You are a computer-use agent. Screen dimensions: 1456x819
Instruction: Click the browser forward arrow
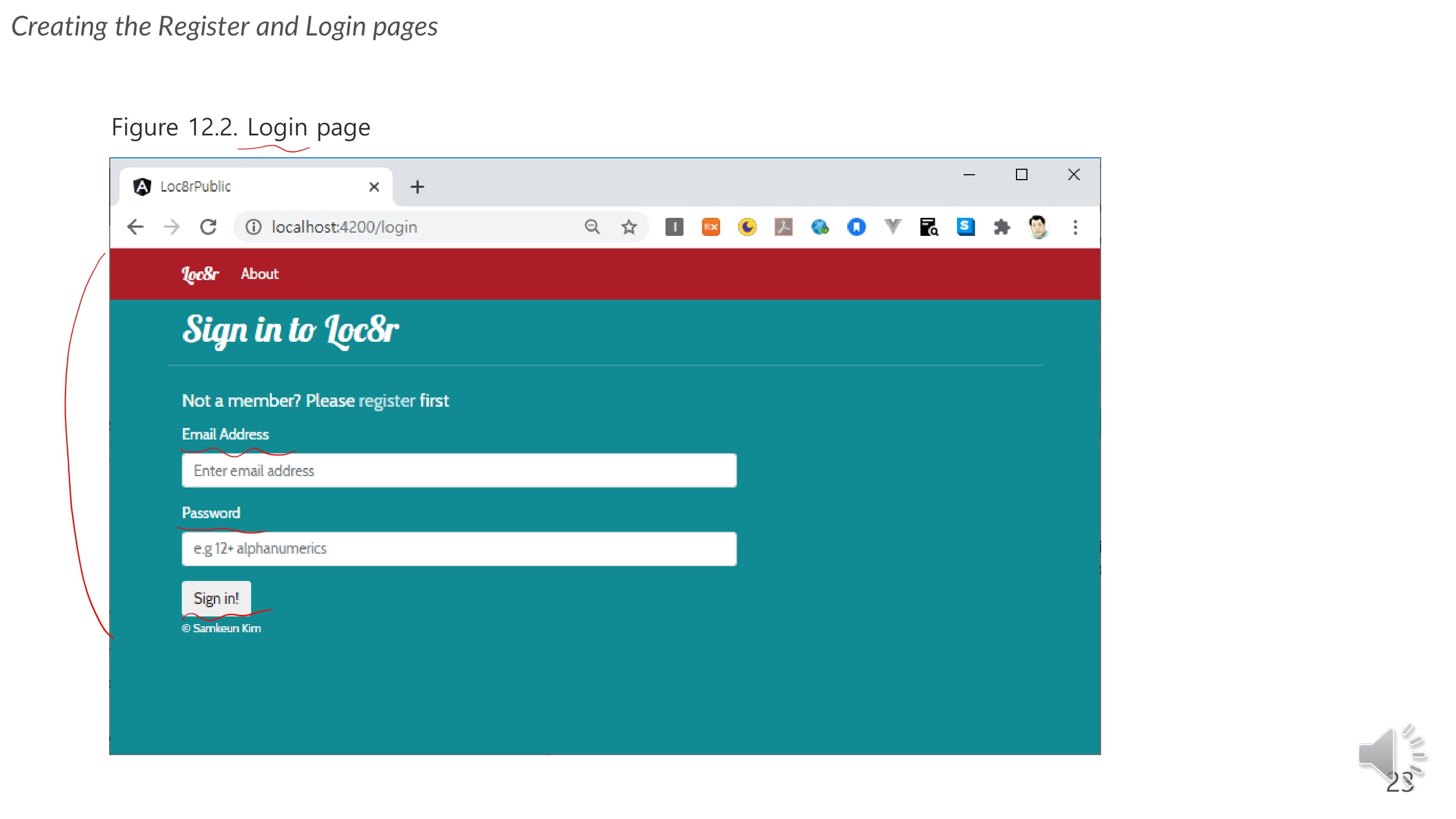click(171, 227)
